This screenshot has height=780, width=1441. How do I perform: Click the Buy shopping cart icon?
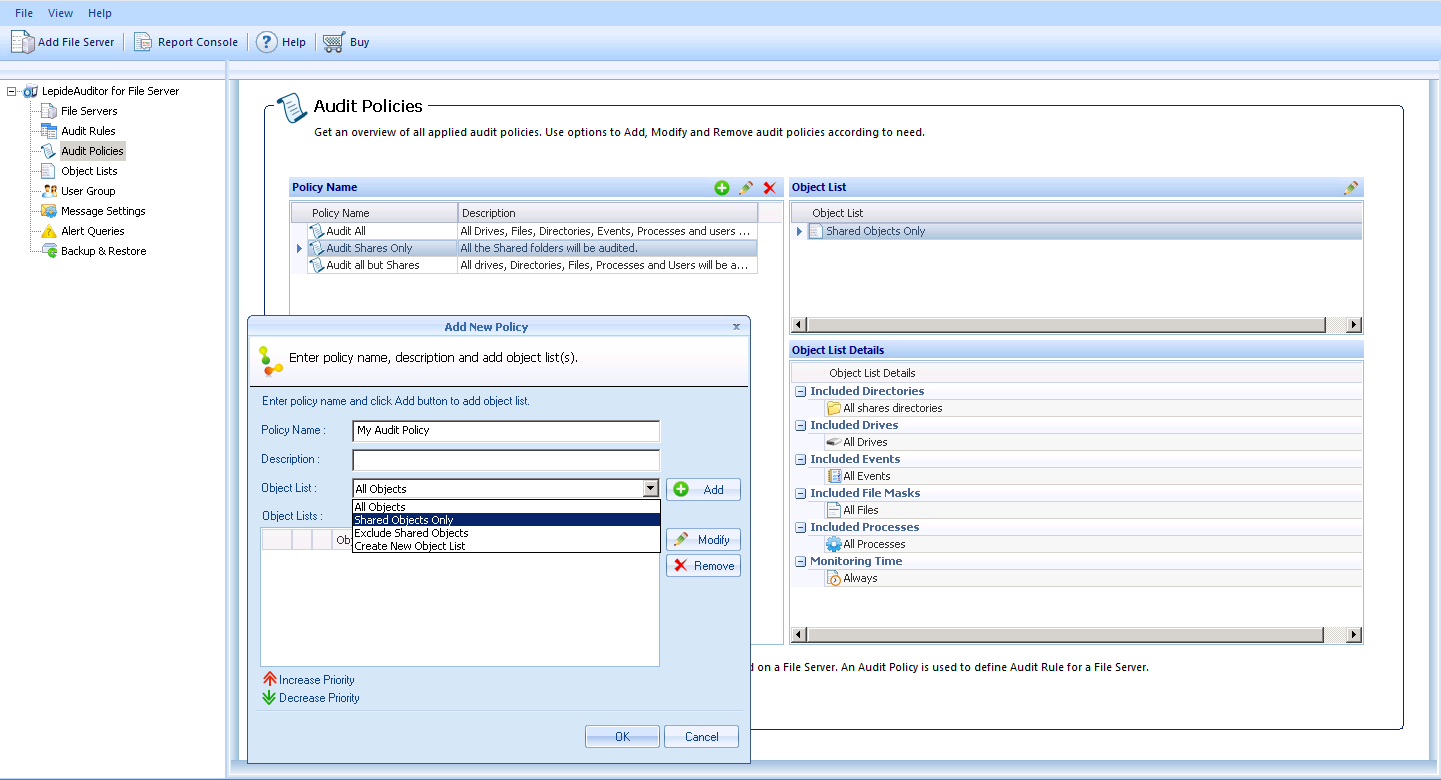[333, 42]
